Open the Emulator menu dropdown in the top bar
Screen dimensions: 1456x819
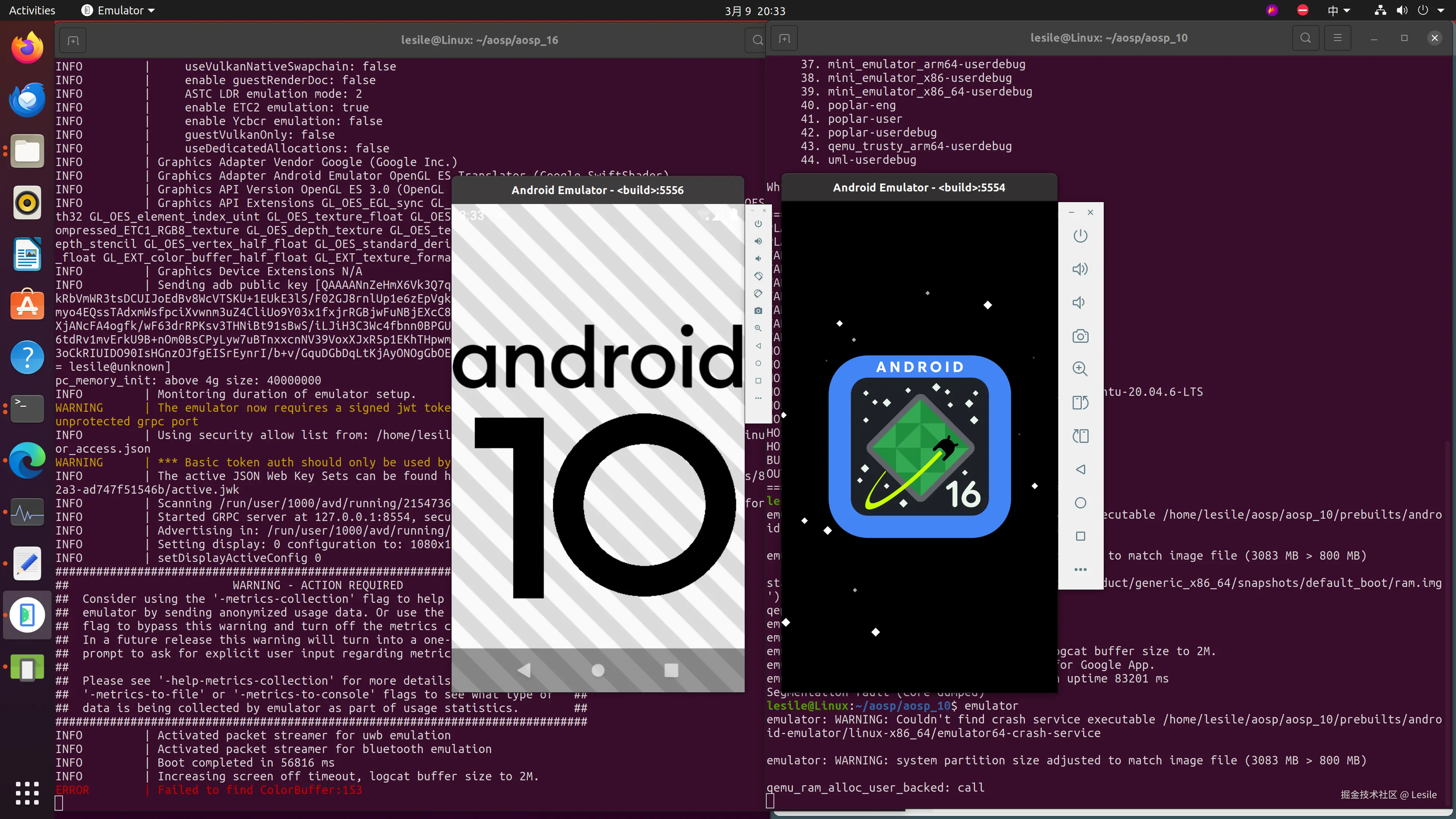click(x=117, y=9)
